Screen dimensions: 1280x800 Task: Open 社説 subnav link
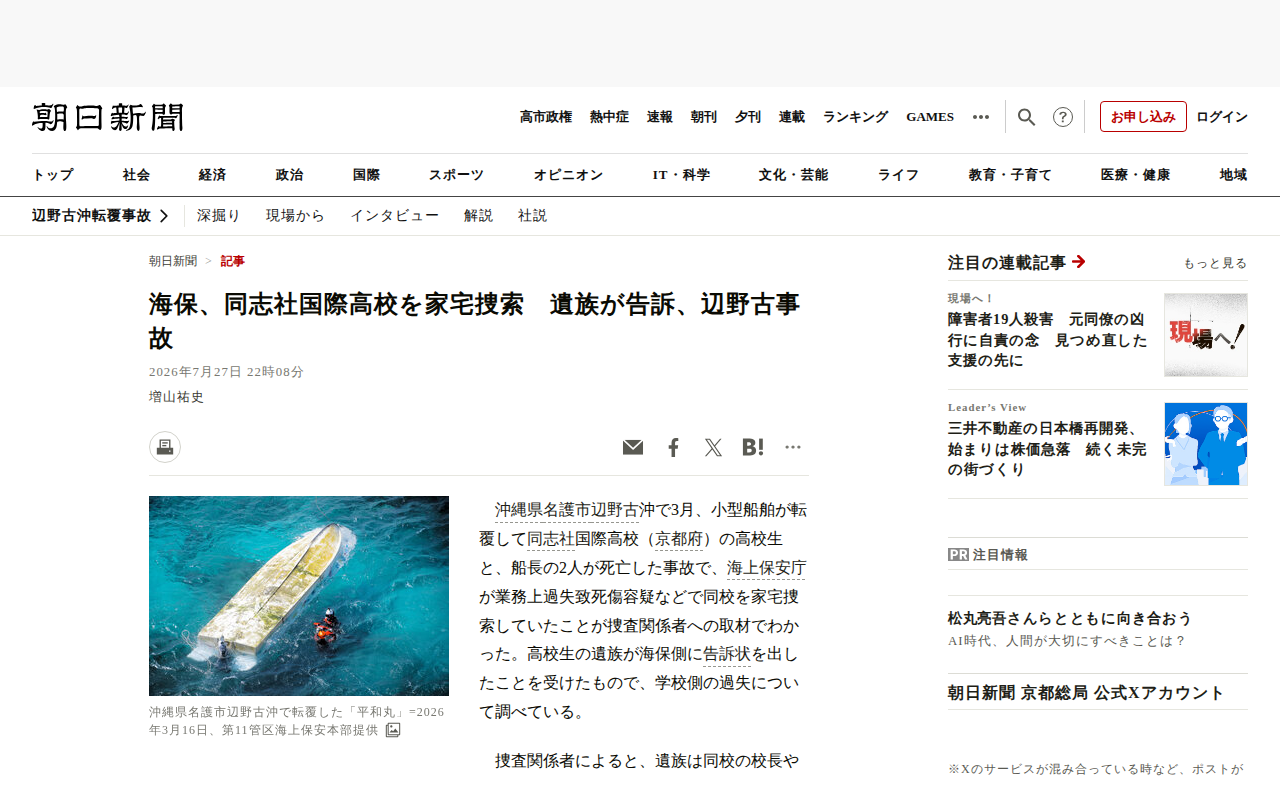point(532,216)
